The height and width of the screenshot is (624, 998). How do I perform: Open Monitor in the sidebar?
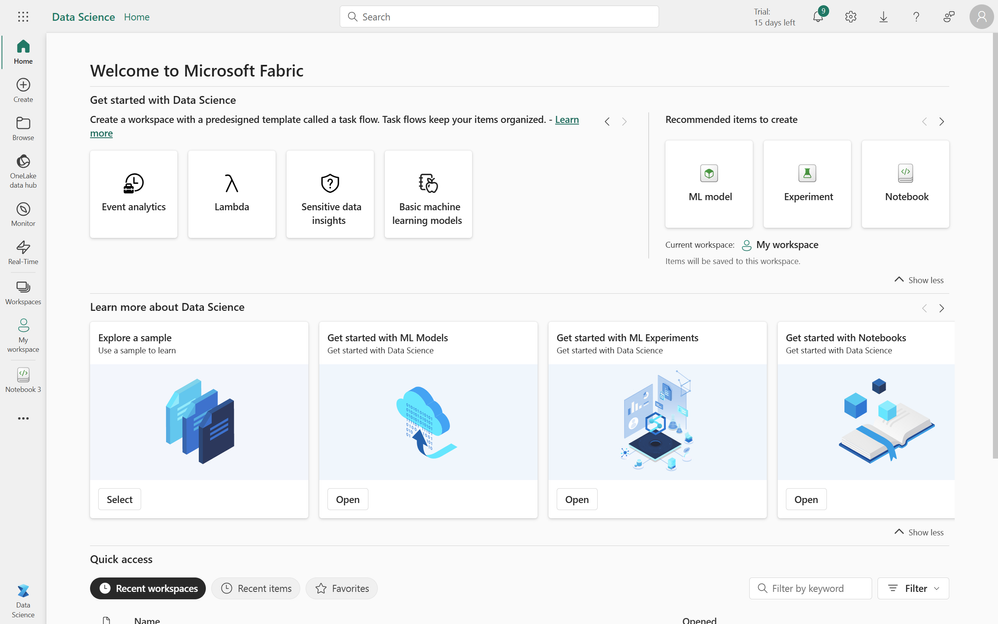click(23, 214)
